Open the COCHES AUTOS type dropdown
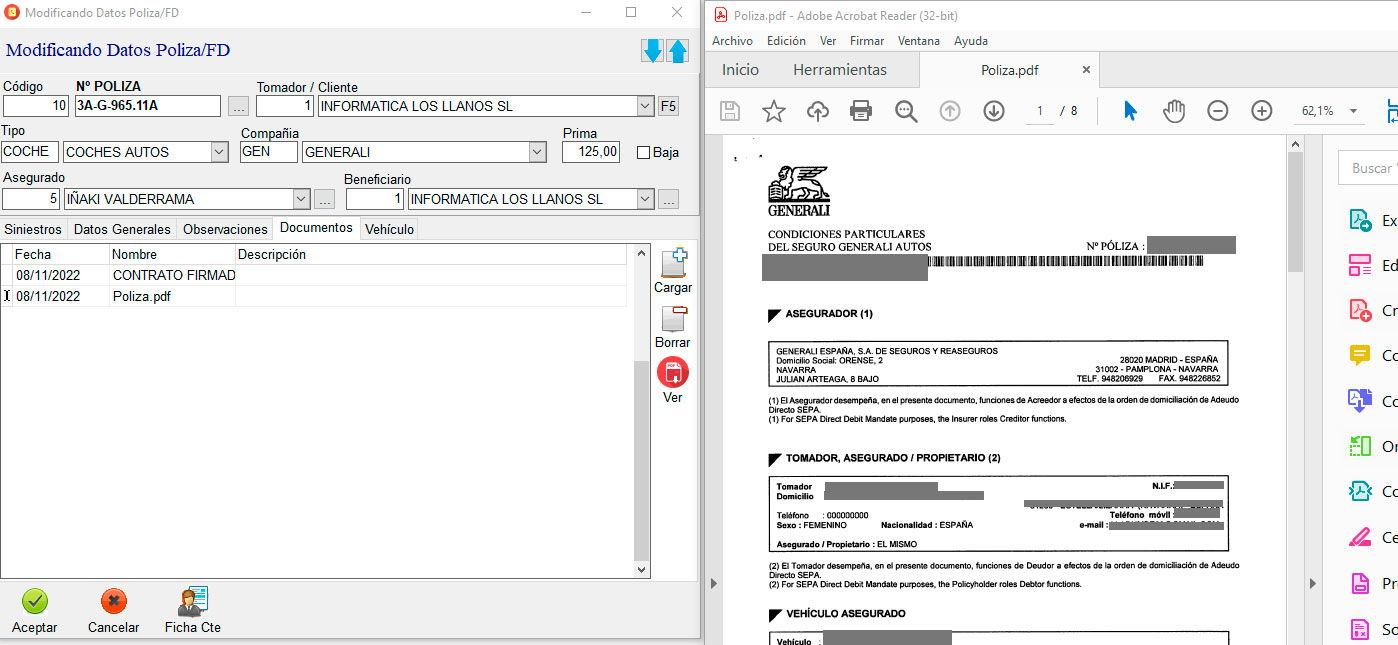1398x645 pixels. pos(219,152)
